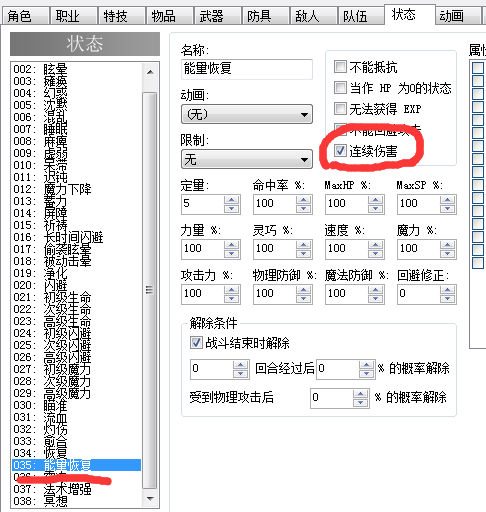
Task: Increase 魔法防御 % with up arrow
Action: 375,289
